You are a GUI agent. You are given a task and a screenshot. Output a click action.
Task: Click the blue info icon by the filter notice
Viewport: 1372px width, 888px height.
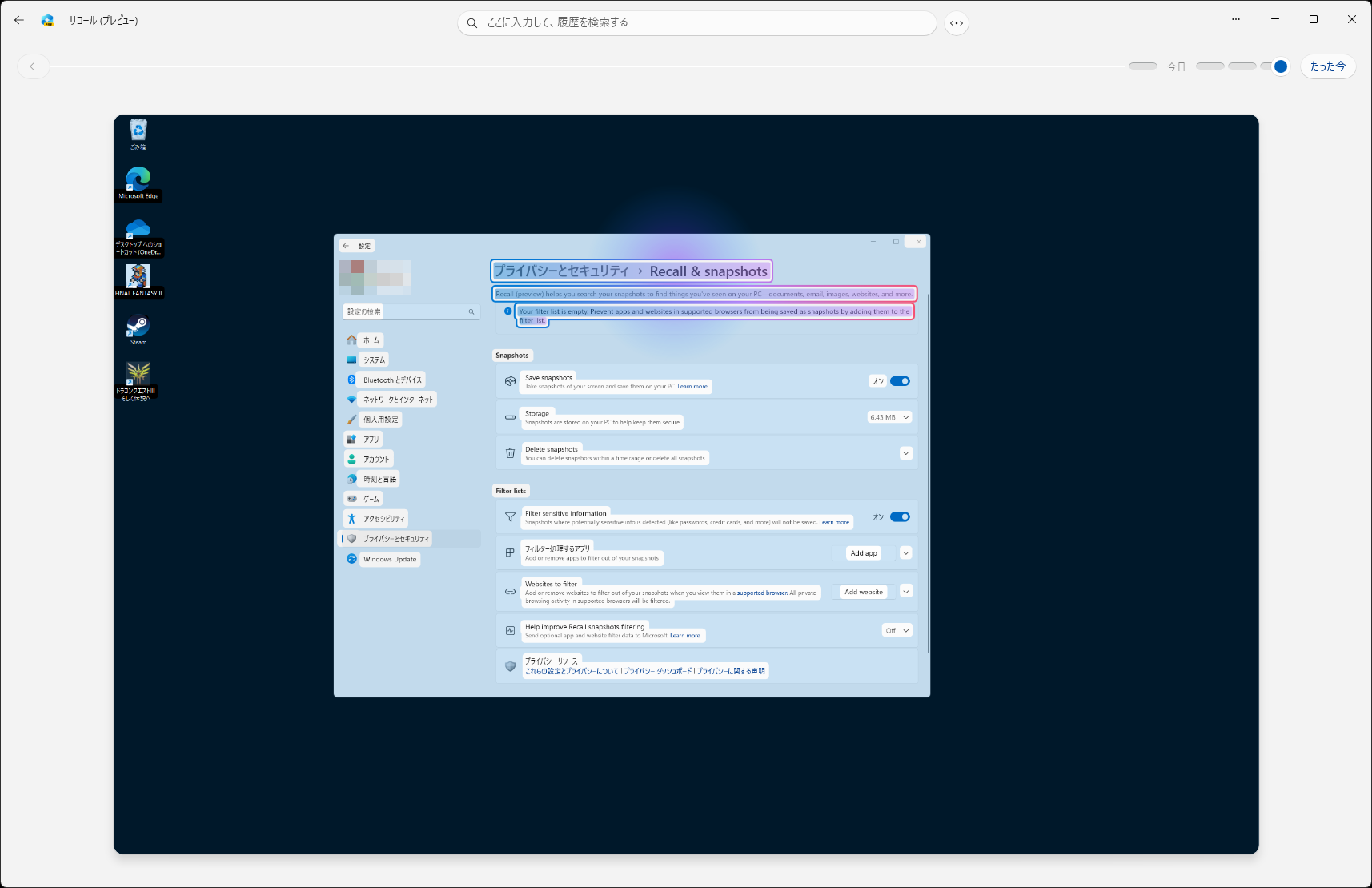[507, 311]
